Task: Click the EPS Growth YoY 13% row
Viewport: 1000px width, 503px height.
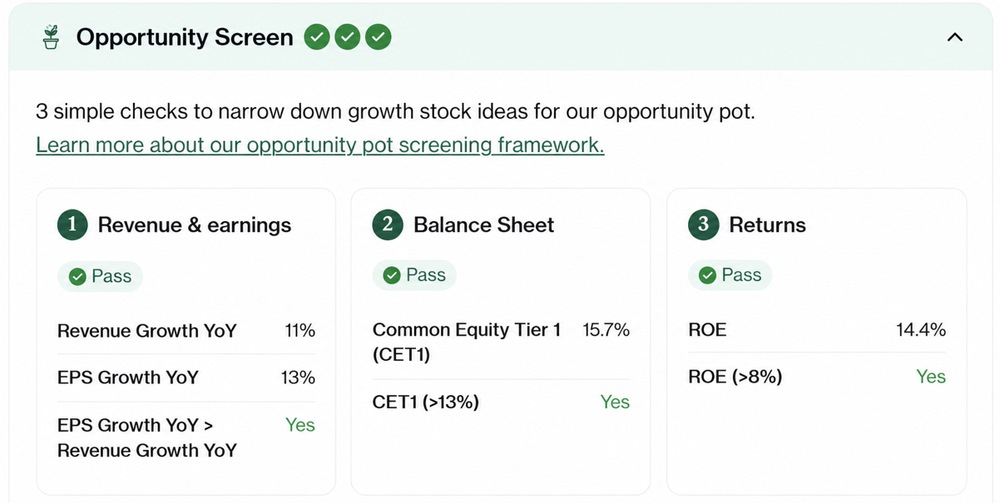Action: point(186,377)
